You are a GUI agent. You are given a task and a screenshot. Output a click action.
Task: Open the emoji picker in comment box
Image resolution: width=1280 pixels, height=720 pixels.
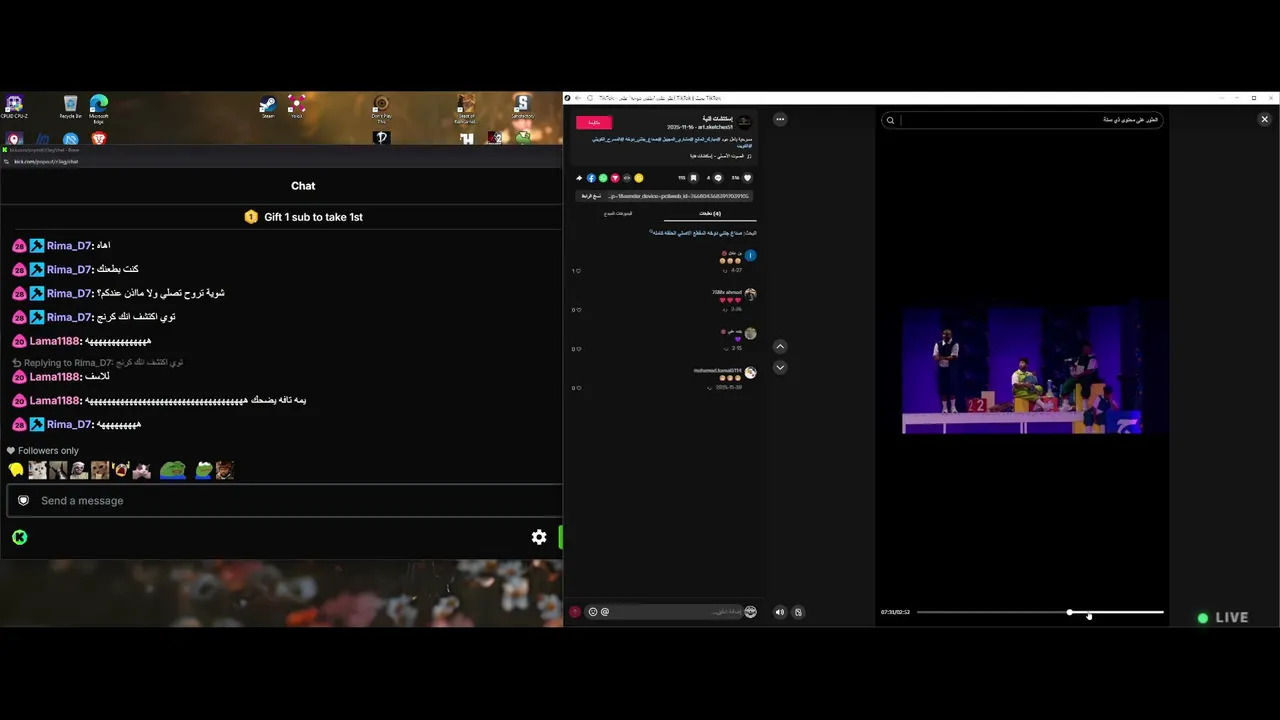pyautogui.click(x=593, y=612)
